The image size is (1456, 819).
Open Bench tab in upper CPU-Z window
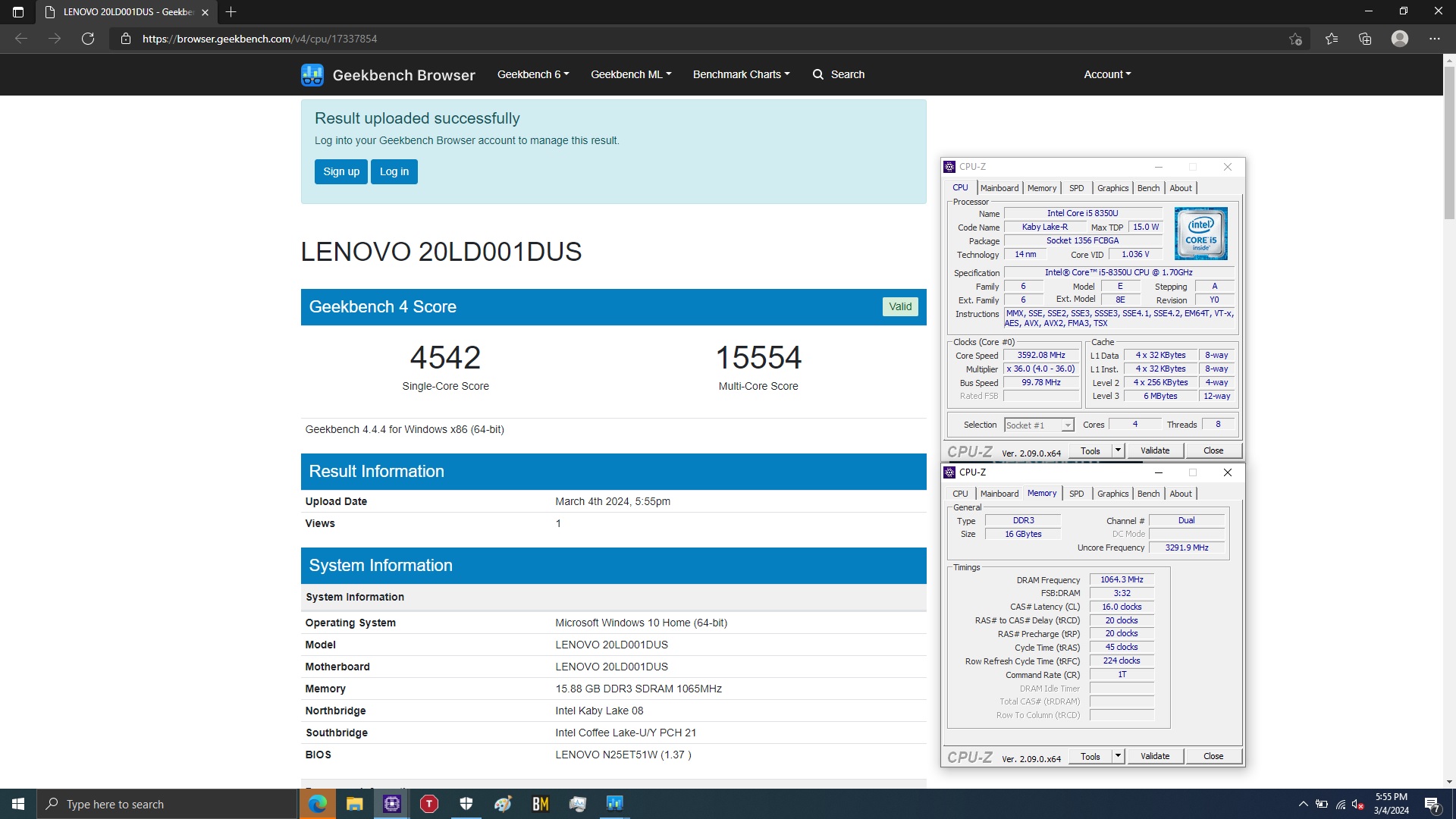pyautogui.click(x=1148, y=188)
